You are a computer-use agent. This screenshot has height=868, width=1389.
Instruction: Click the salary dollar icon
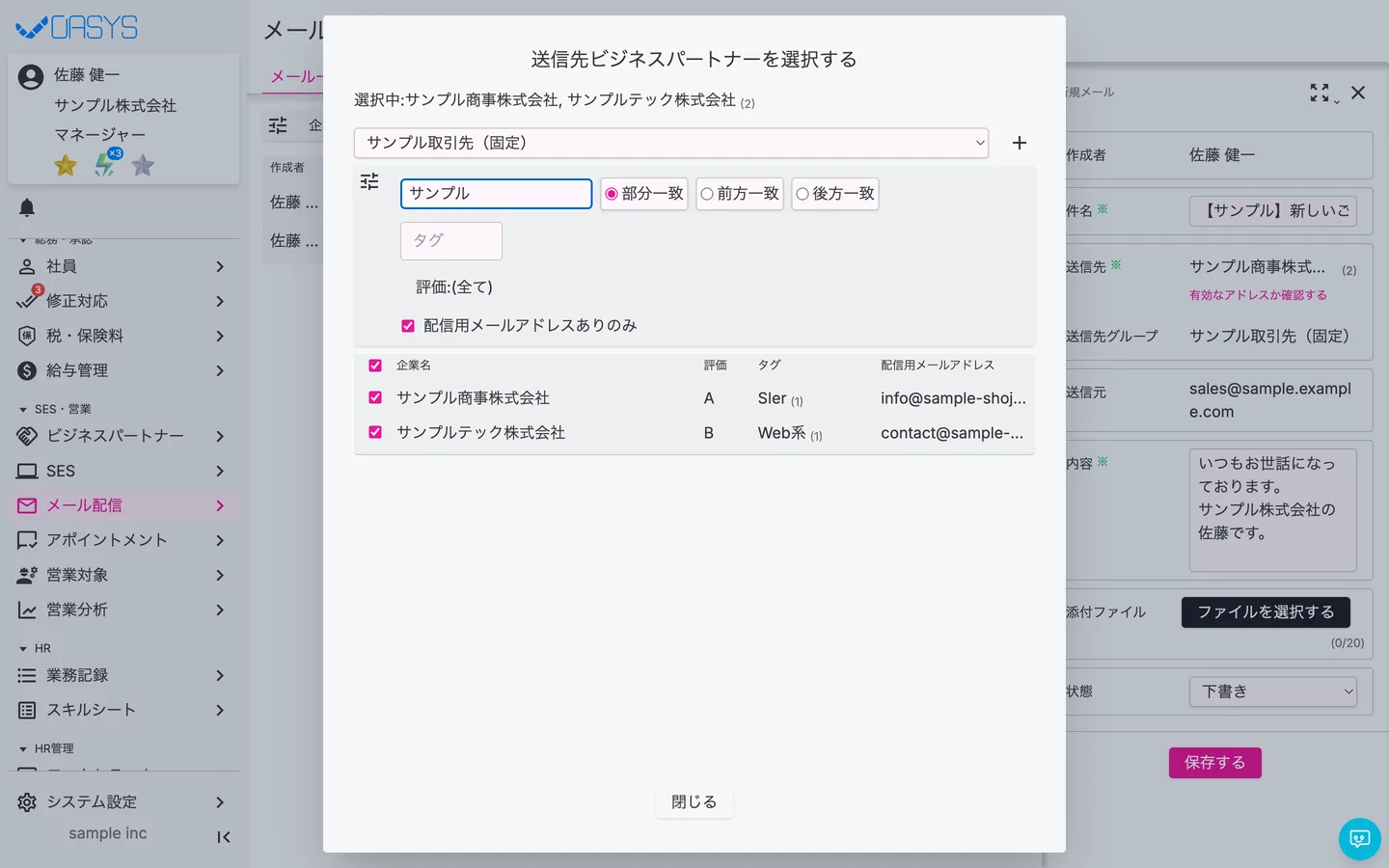[27, 370]
